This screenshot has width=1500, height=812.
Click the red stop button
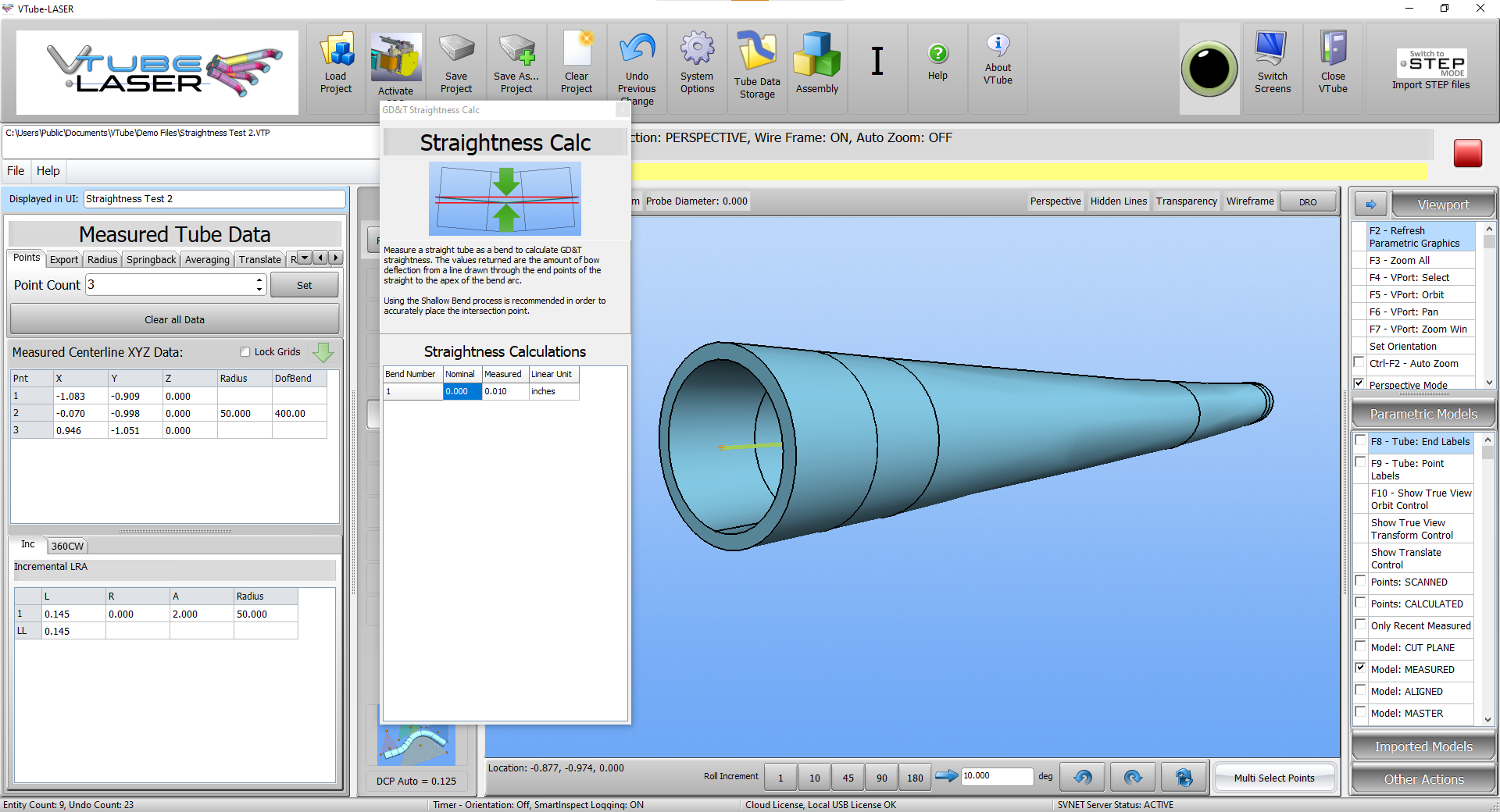(1467, 153)
